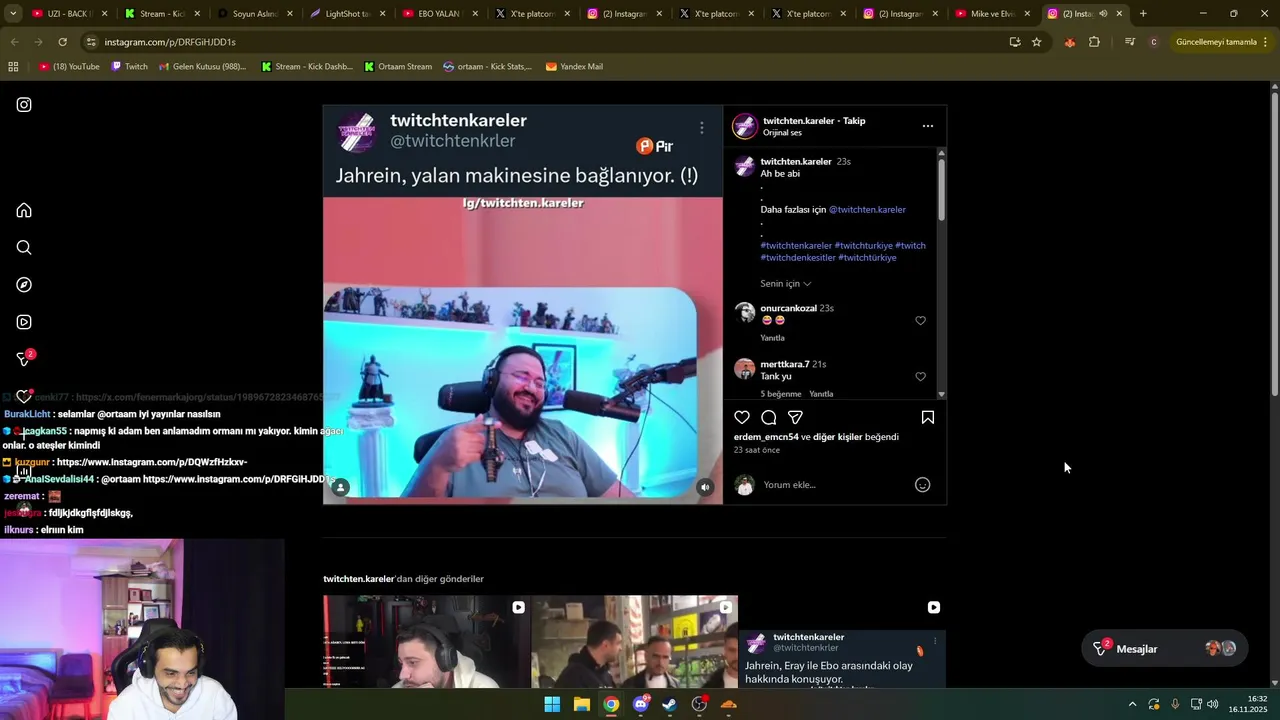Switch to Soyun Aslında tab
Screen dimensions: 1280x720
(x=254, y=14)
